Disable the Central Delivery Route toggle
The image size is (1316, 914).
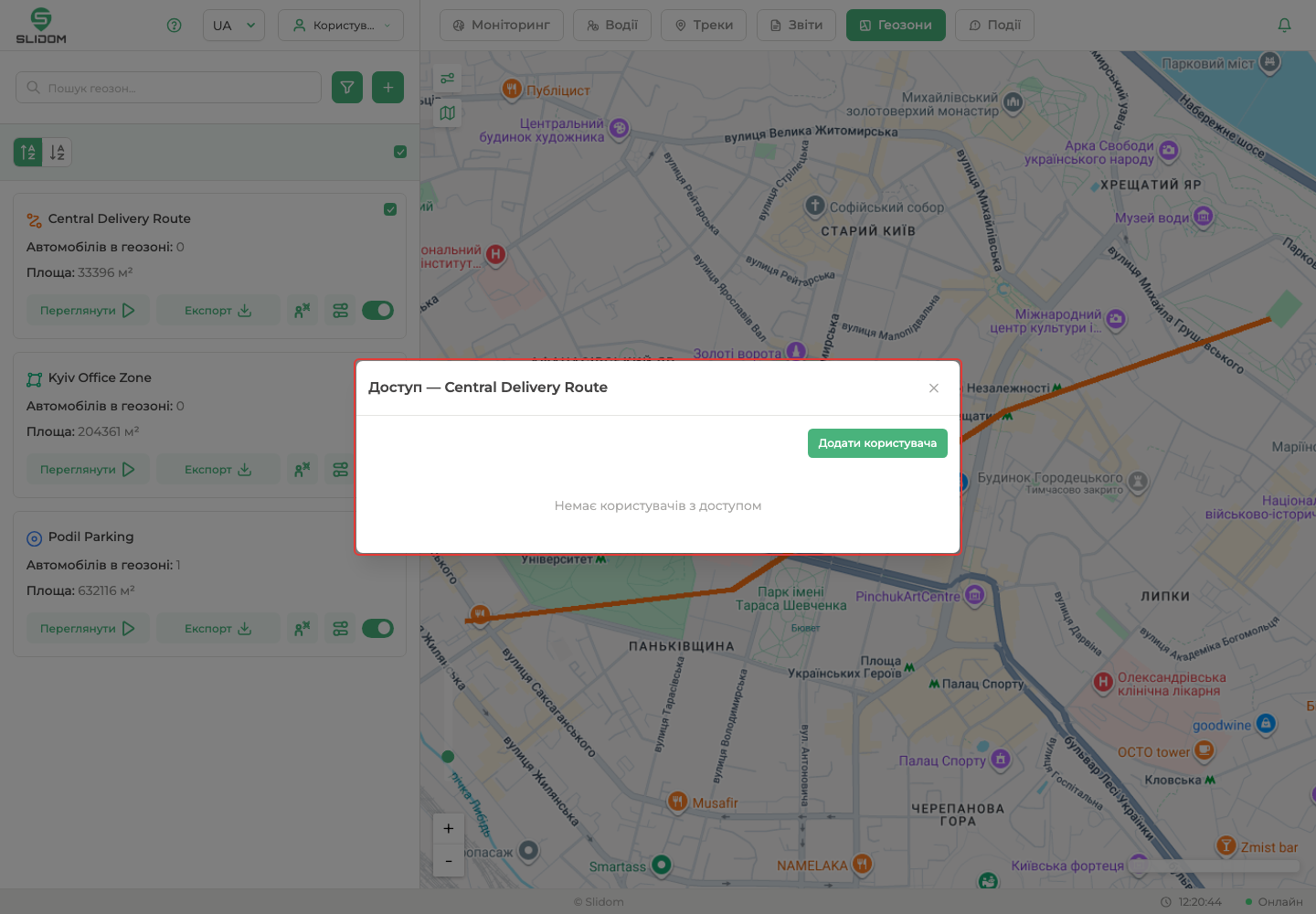[x=377, y=311]
